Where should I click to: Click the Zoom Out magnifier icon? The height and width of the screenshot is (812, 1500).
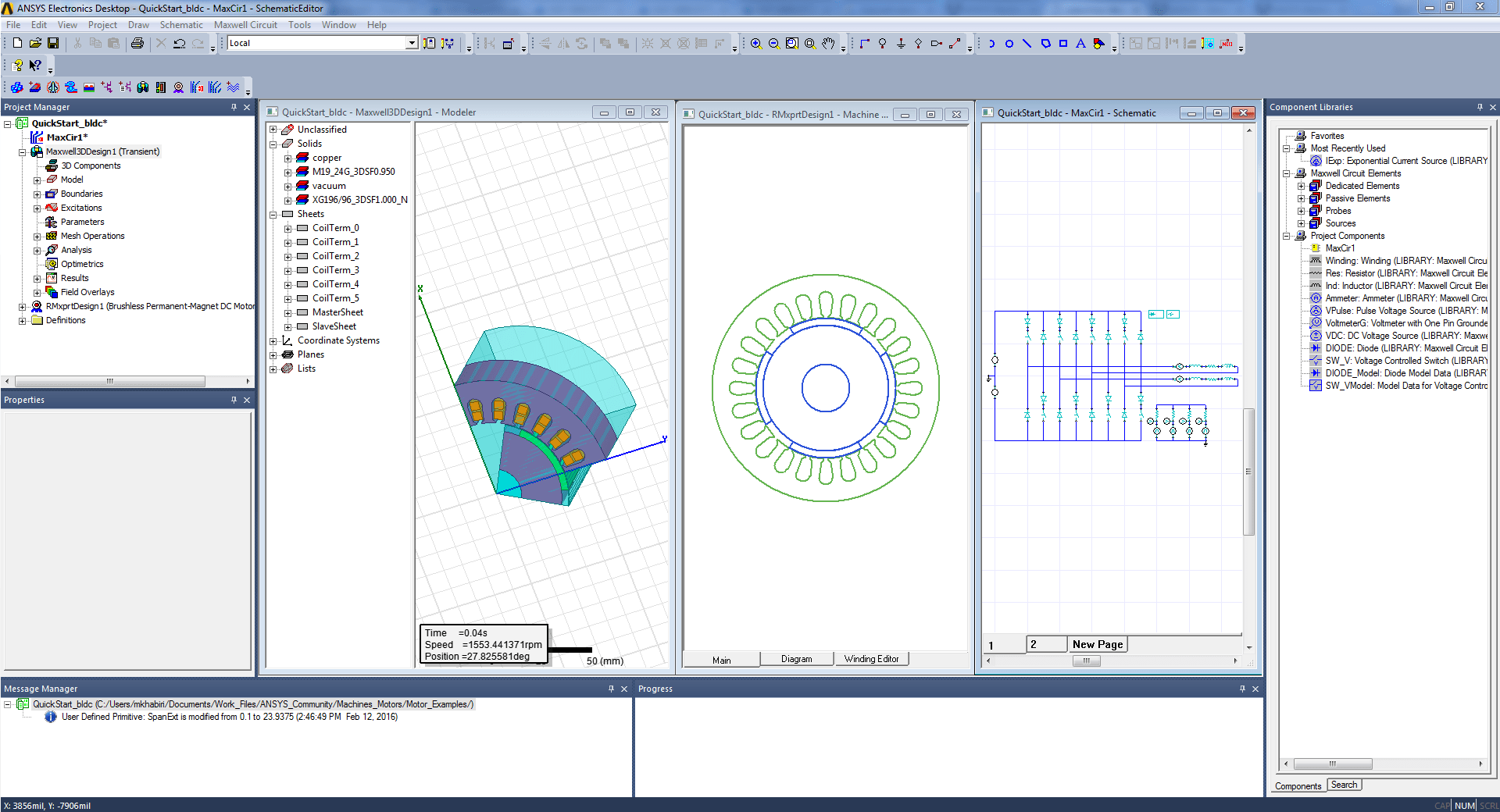(774, 44)
